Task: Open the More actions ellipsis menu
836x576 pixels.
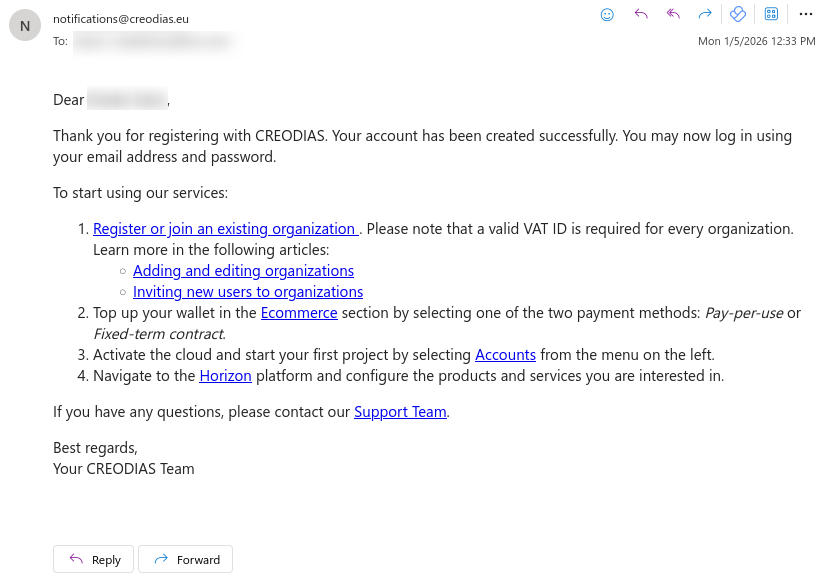Action: tap(806, 14)
